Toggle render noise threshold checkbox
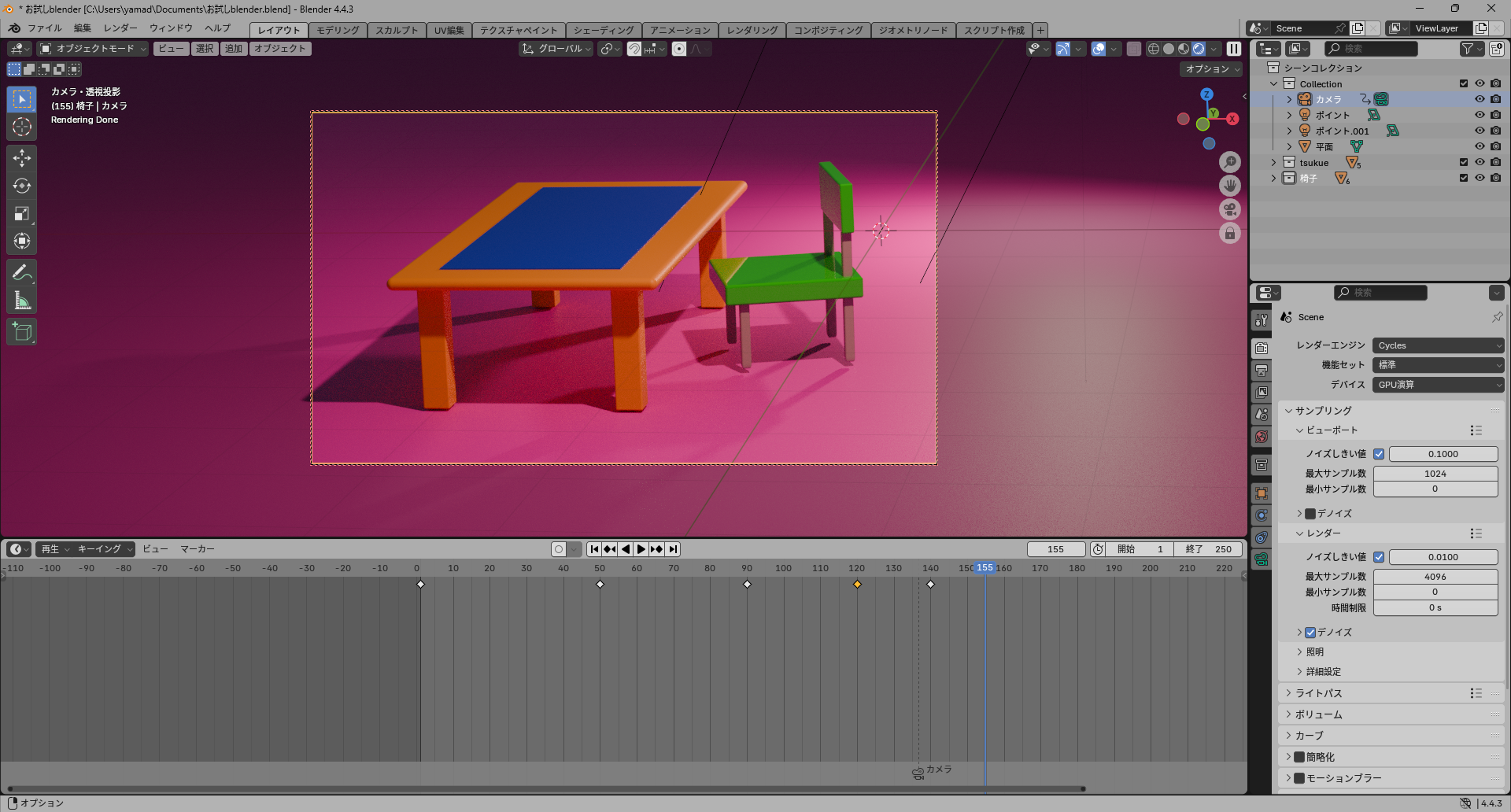 pyautogui.click(x=1379, y=557)
